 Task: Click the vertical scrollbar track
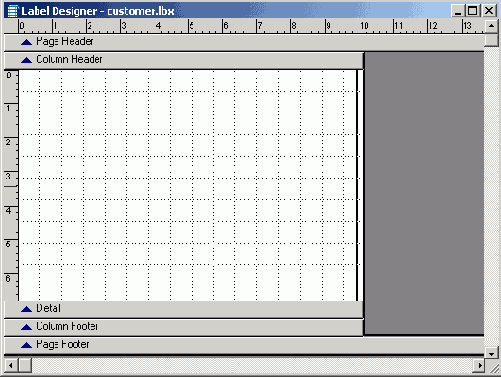[x=492, y=197]
